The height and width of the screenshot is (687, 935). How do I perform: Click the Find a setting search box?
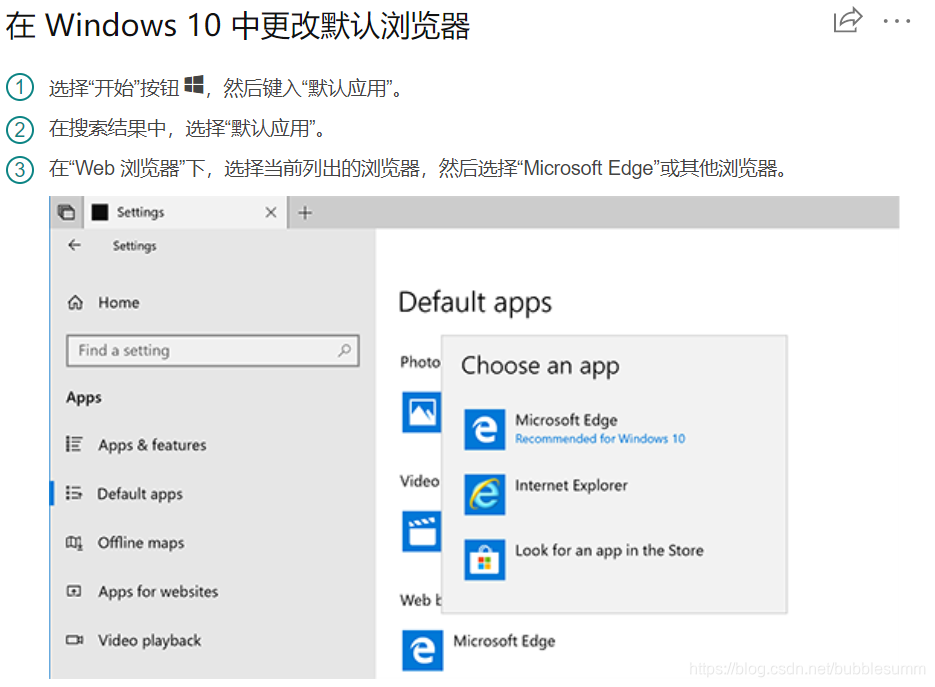[x=213, y=351]
